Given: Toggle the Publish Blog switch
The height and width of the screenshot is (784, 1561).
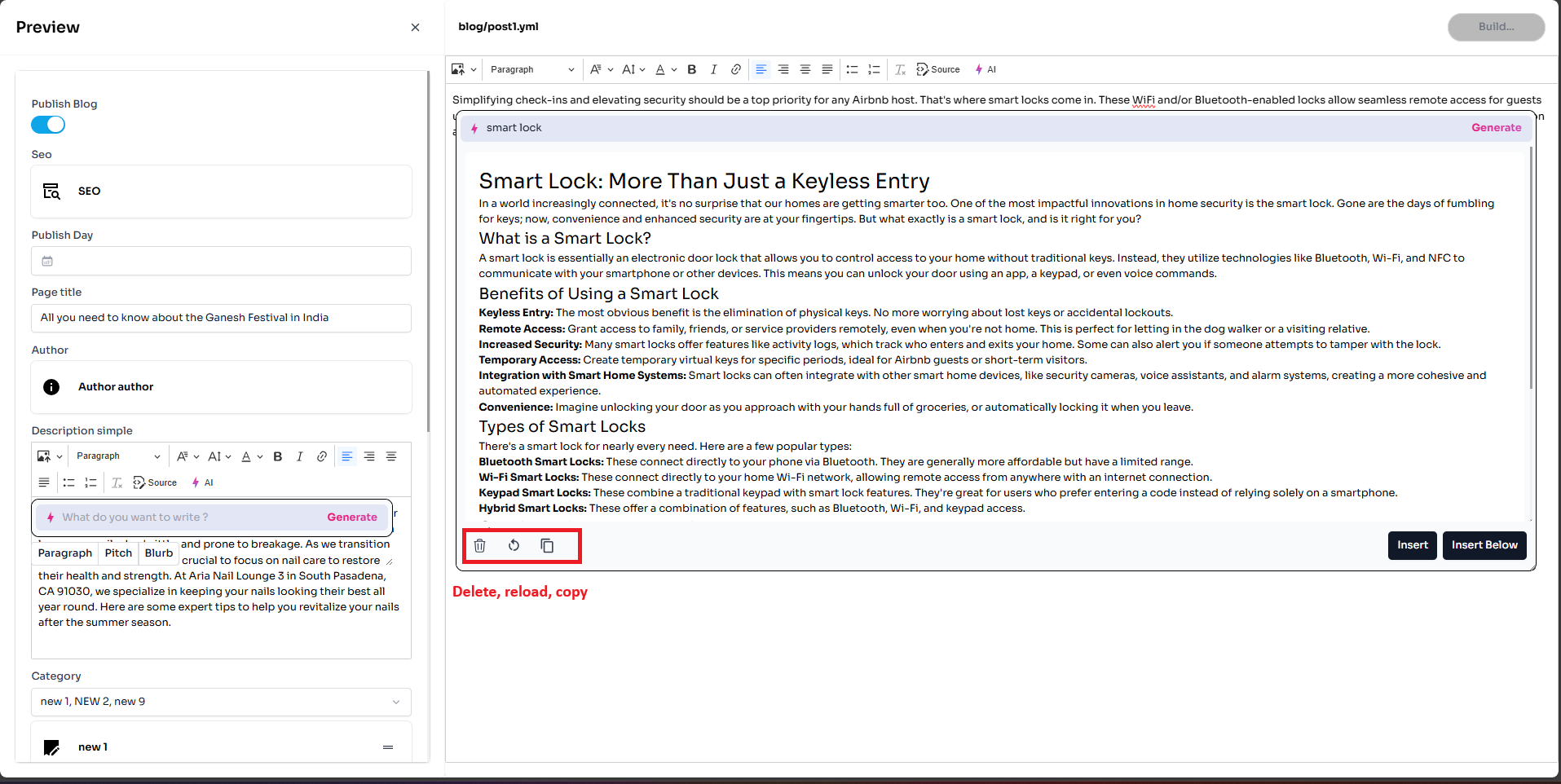Looking at the screenshot, I should click(48, 125).
